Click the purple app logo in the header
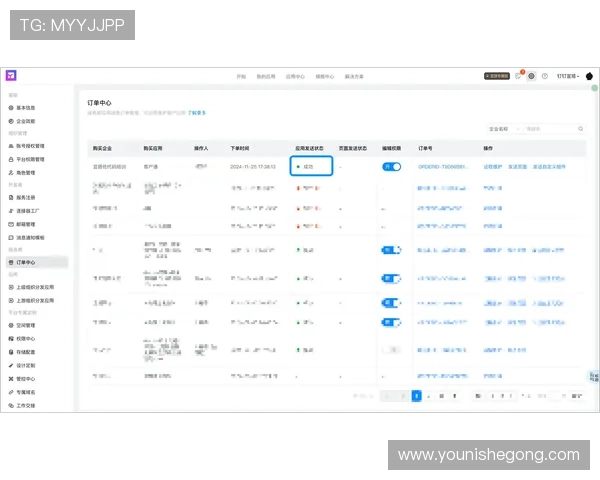Viewport: 600px width, 480px height. [11, 75]
